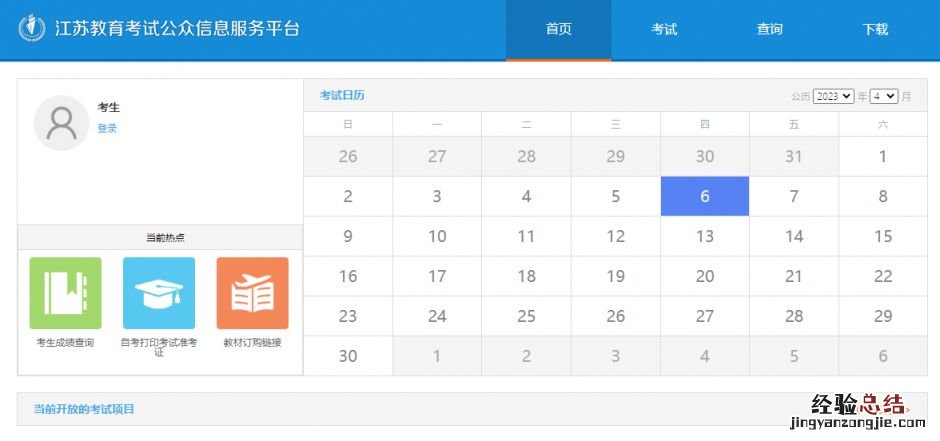940x441 pixels.
Task: Click the gray candidate avatar icon
Action: click(61, 123)
